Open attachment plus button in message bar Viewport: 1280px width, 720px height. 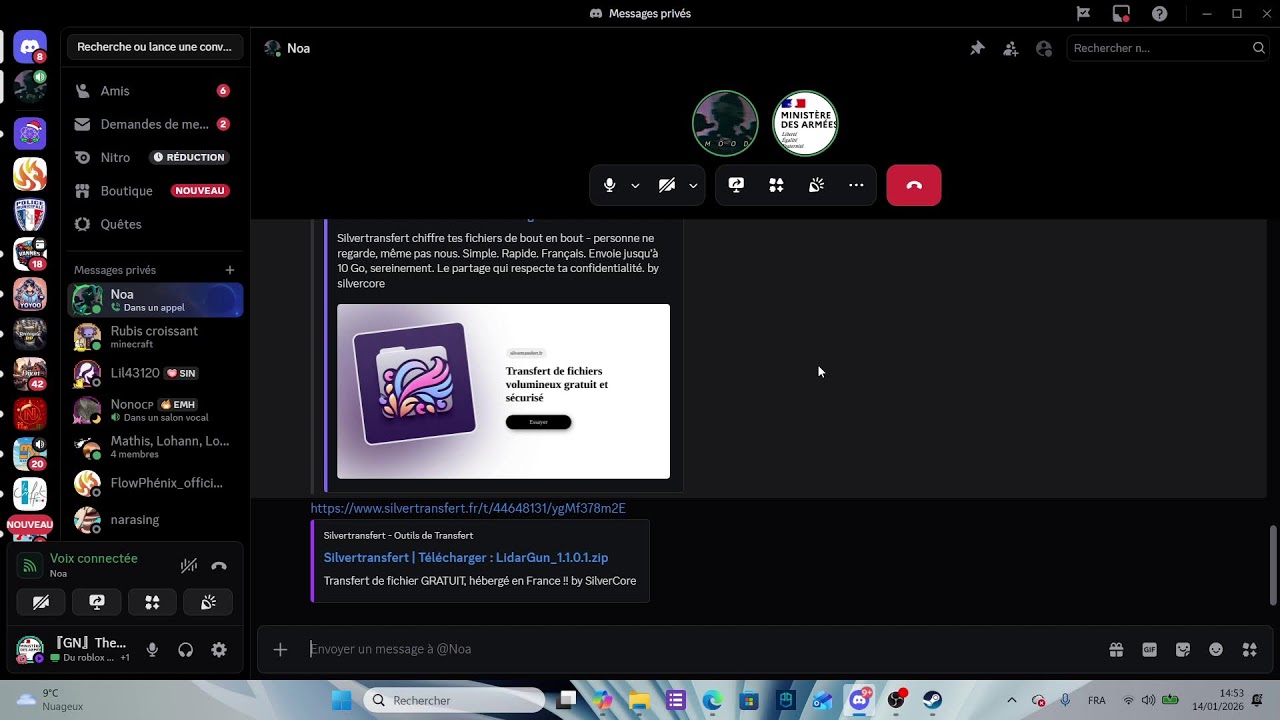[280, 650]
